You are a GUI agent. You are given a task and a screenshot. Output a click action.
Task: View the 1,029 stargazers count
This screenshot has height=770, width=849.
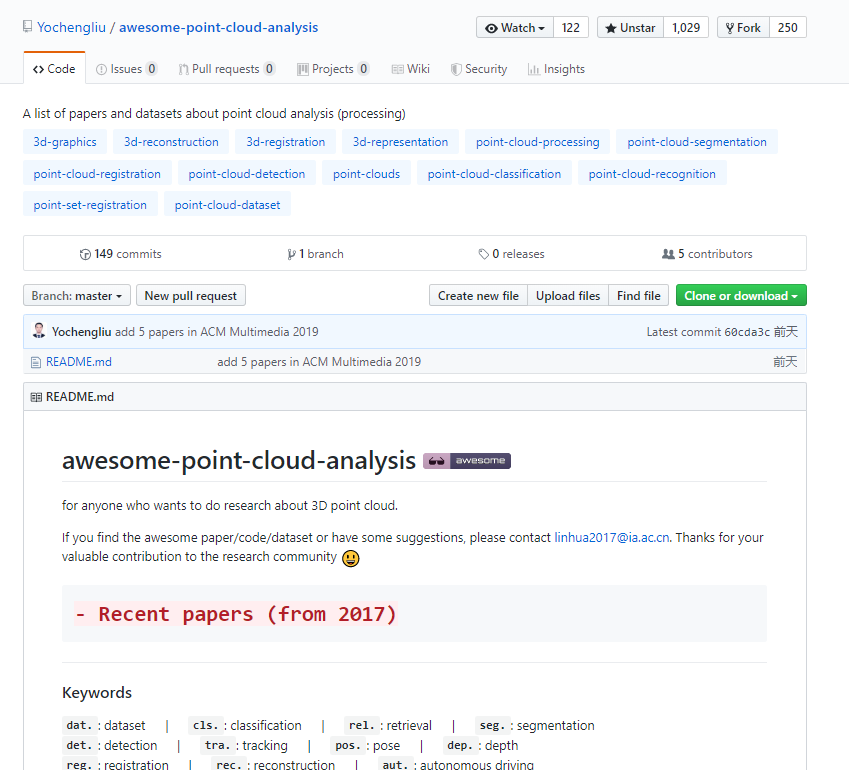coord(686,28)
